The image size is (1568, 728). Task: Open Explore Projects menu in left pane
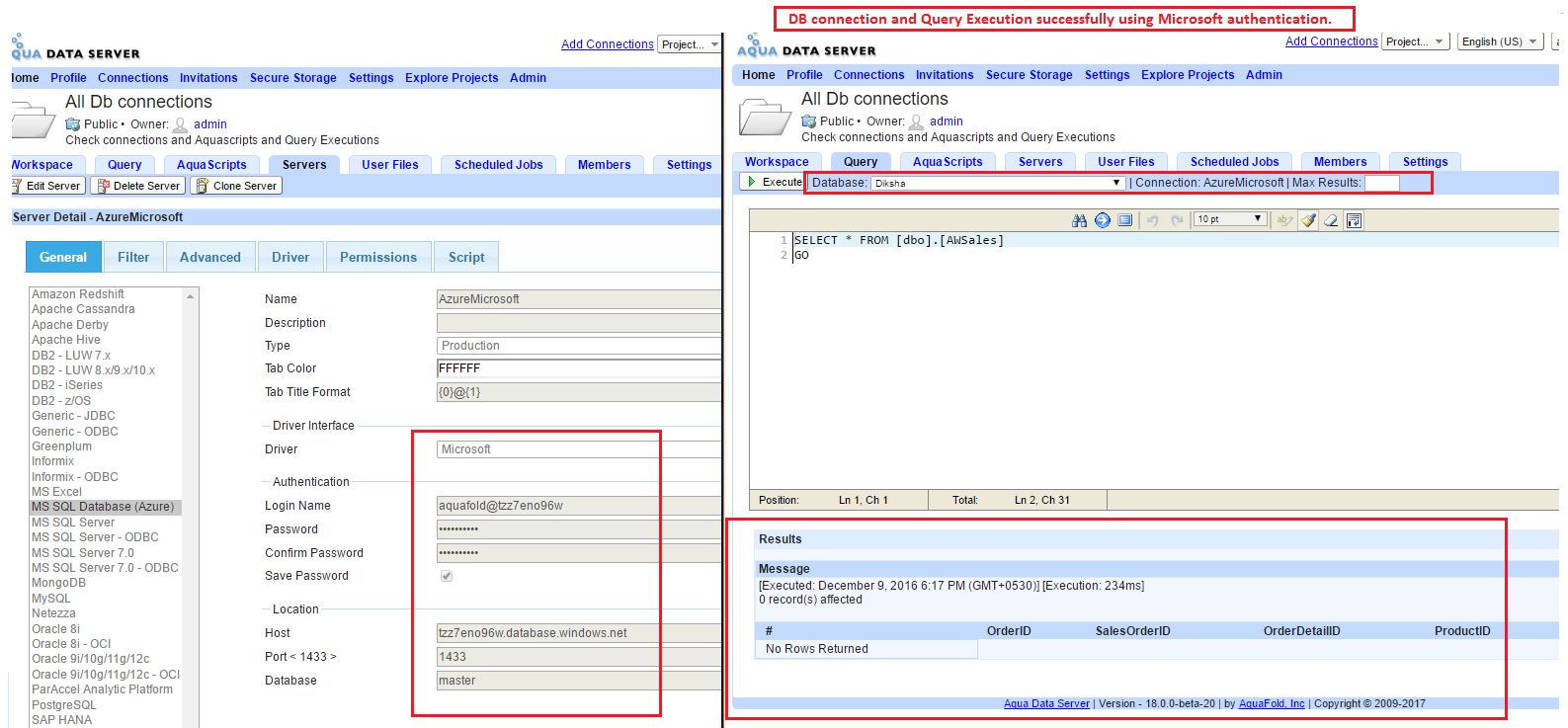tap(452, 78)
